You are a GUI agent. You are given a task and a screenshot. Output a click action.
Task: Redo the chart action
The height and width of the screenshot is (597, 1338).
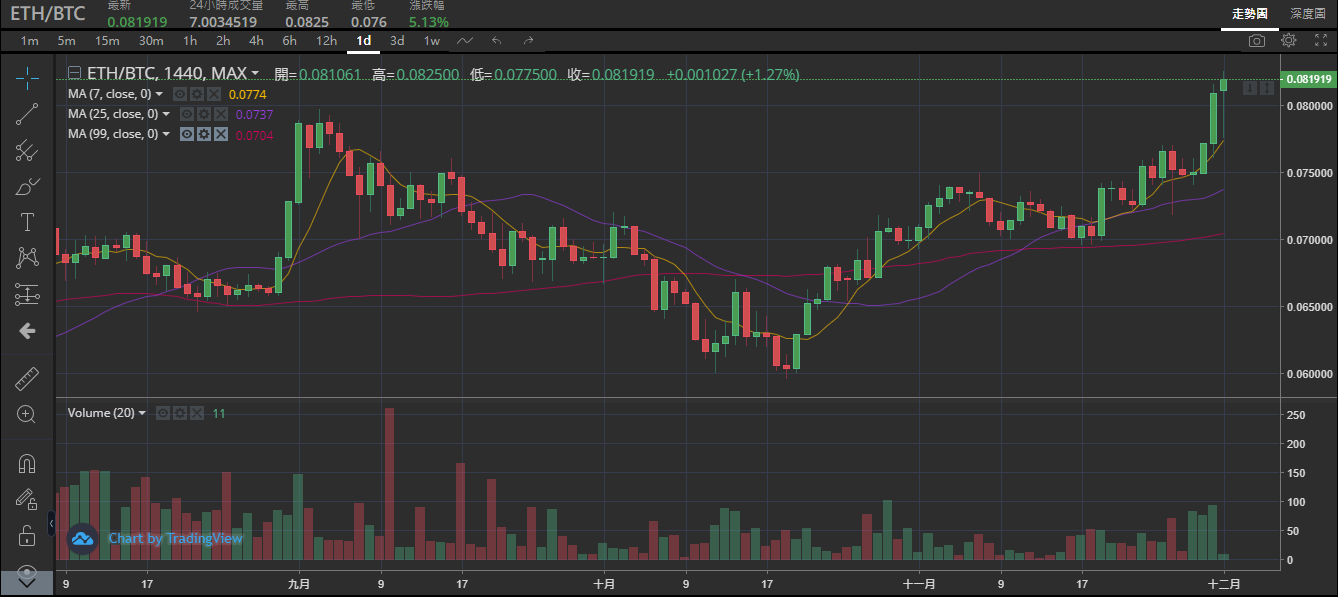528,41
